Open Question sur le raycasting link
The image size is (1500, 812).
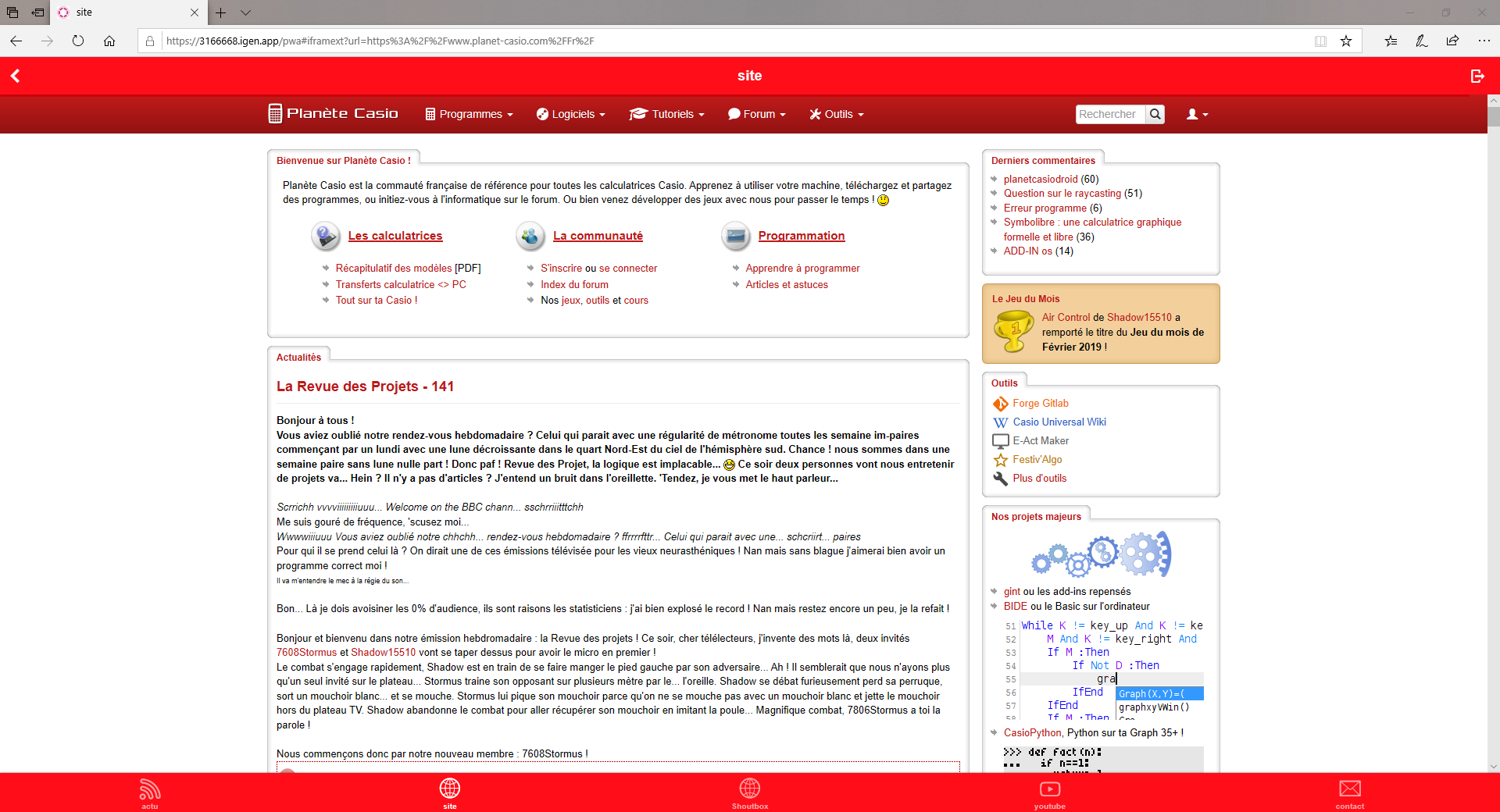click(x=1062, y=193)
